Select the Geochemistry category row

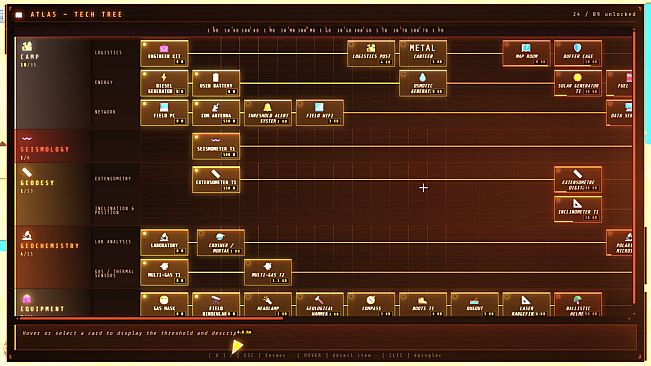point(52,257)
